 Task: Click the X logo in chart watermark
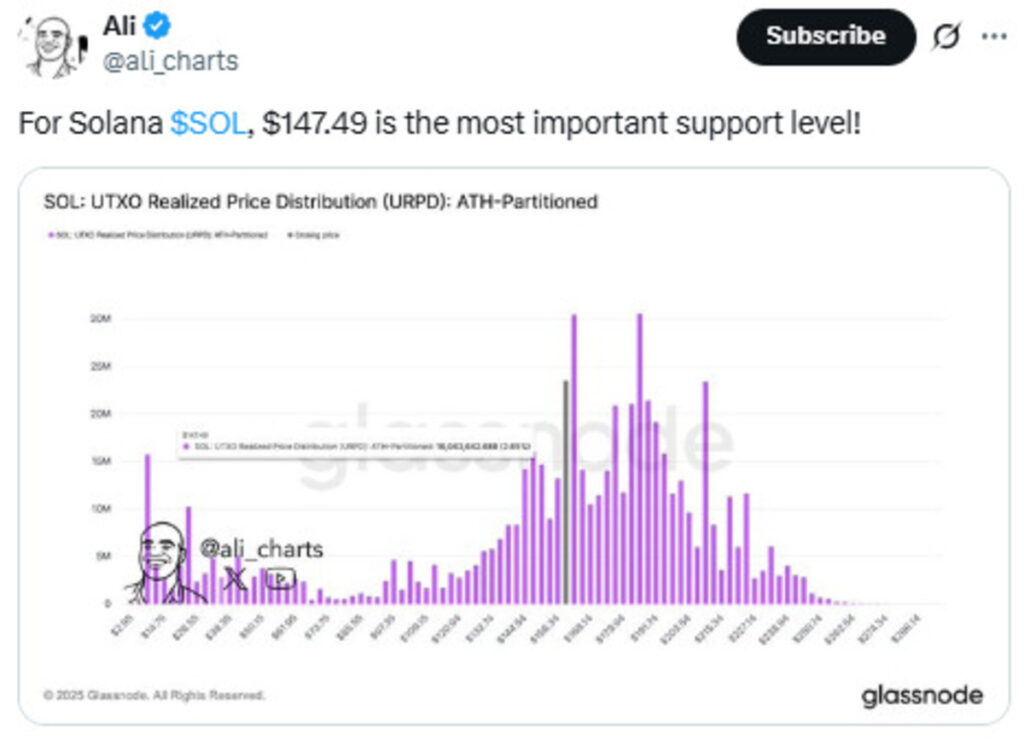pyautogui.click(x=236, y=578)
